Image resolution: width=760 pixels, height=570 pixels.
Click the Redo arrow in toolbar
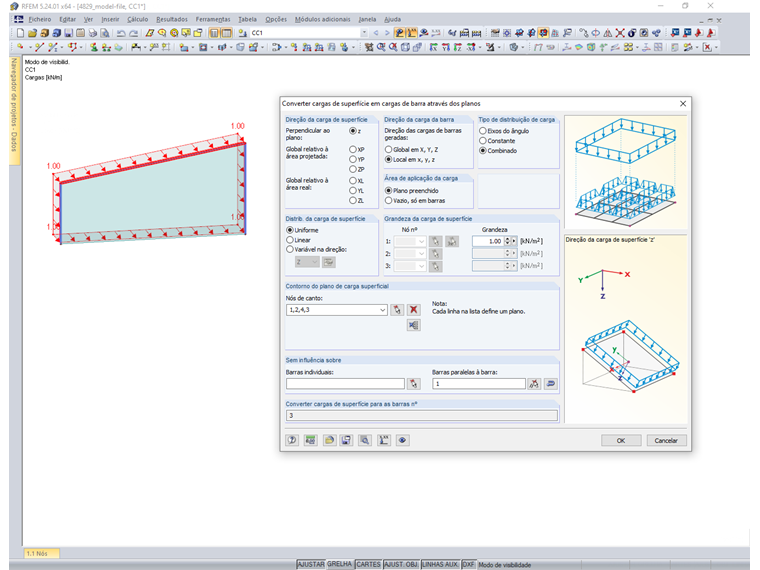[x=133, y=33]
